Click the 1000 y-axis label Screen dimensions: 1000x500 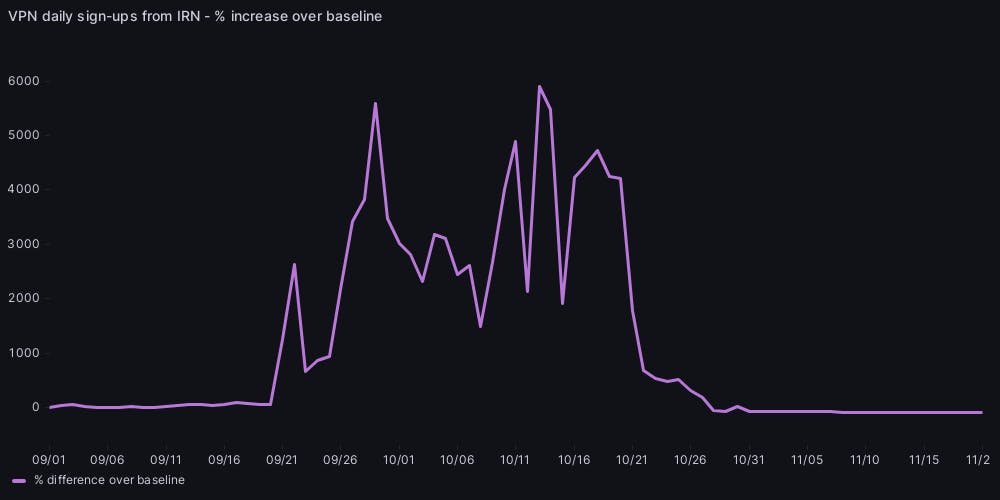pyautogui.click(x=24, y=353)
